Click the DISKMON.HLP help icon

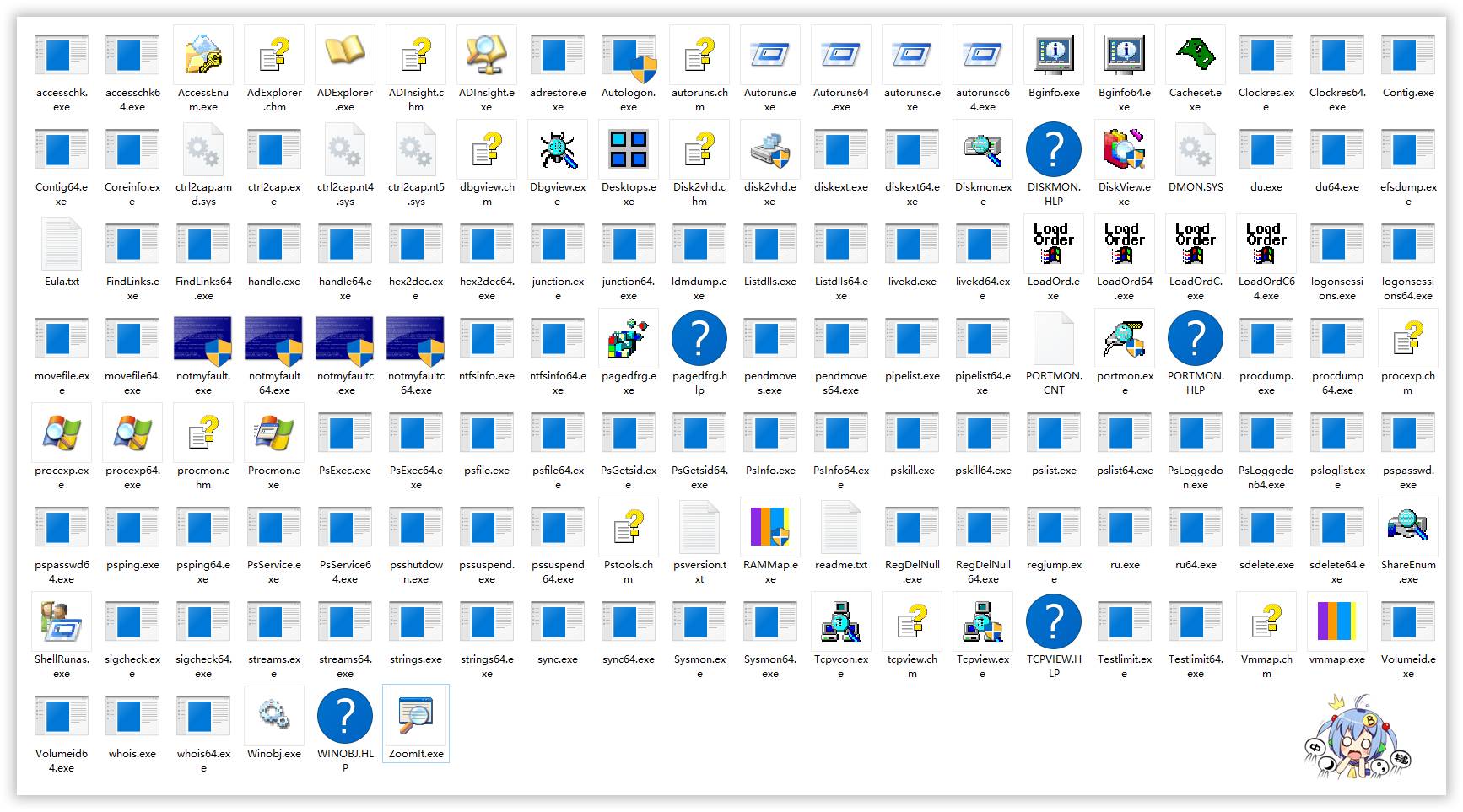1054,149
